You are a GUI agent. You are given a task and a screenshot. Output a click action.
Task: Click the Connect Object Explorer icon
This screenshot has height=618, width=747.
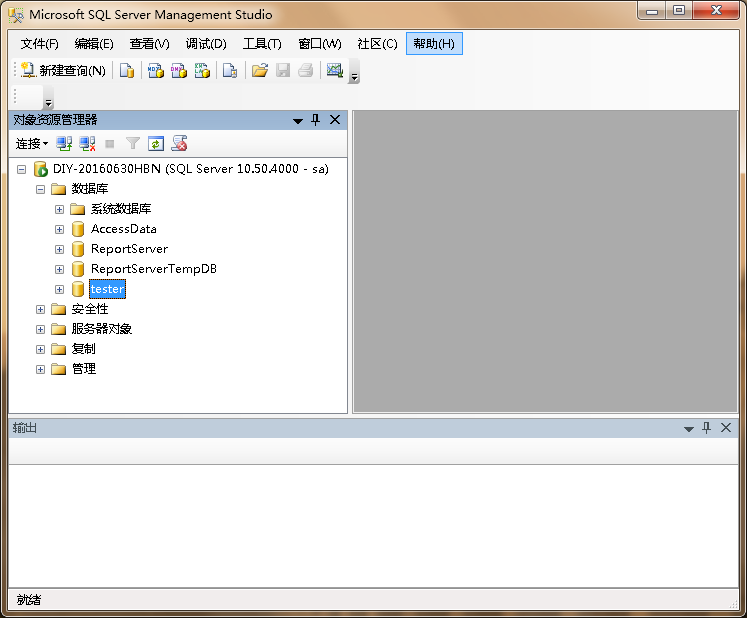[x=64, y=144]
